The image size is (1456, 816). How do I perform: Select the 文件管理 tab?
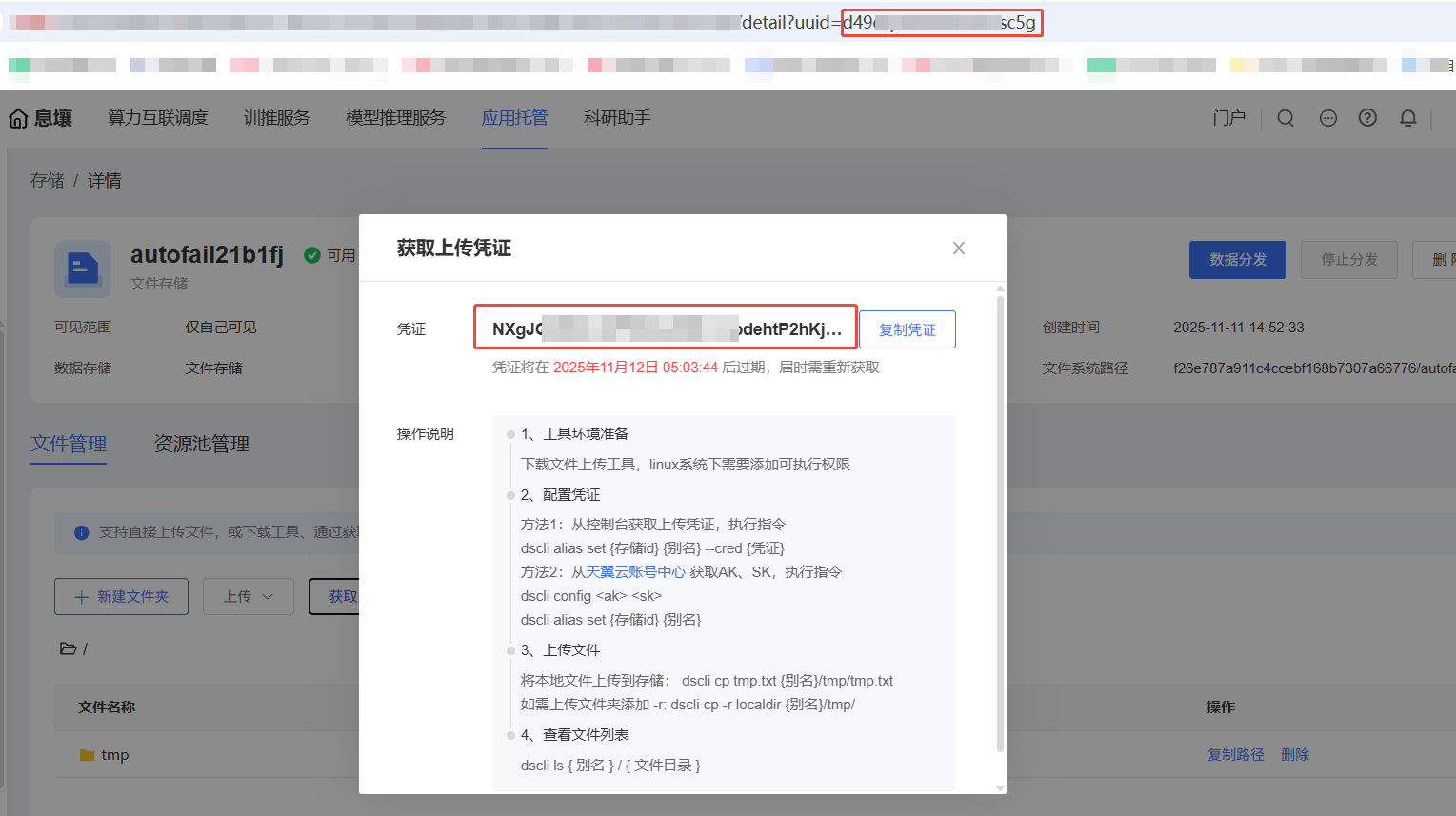pos(69,444)
